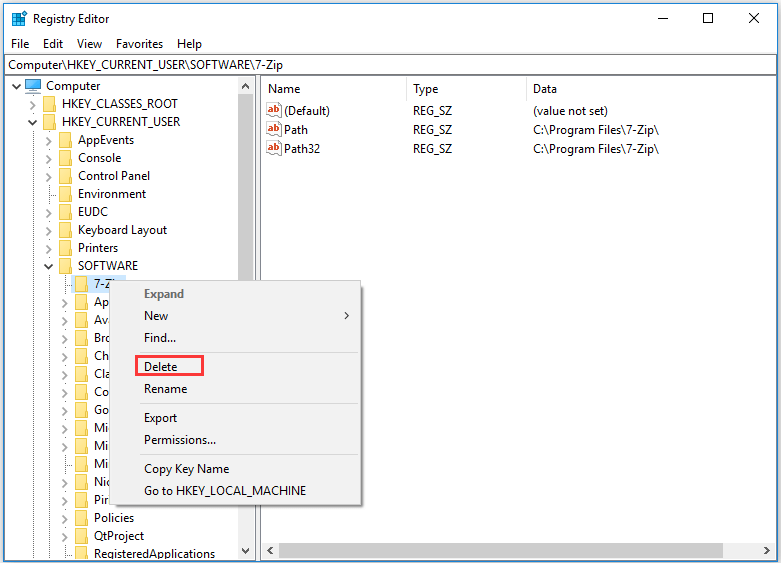Click the Path32 string value icon
The height and width of the screenshot is (563, 781).
(x=273, y=148)
